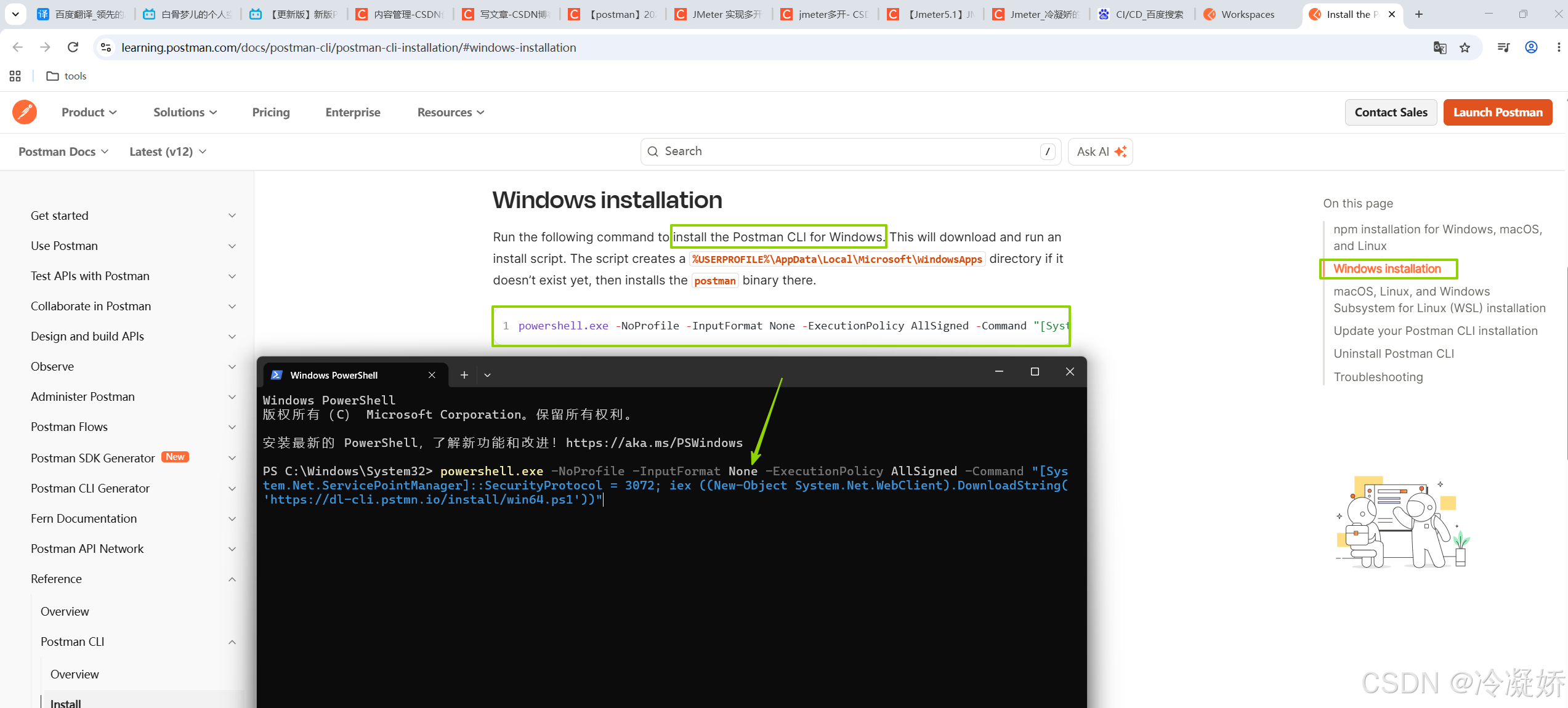
Task: Expand Use Postman section
Action: pos(134,246)
